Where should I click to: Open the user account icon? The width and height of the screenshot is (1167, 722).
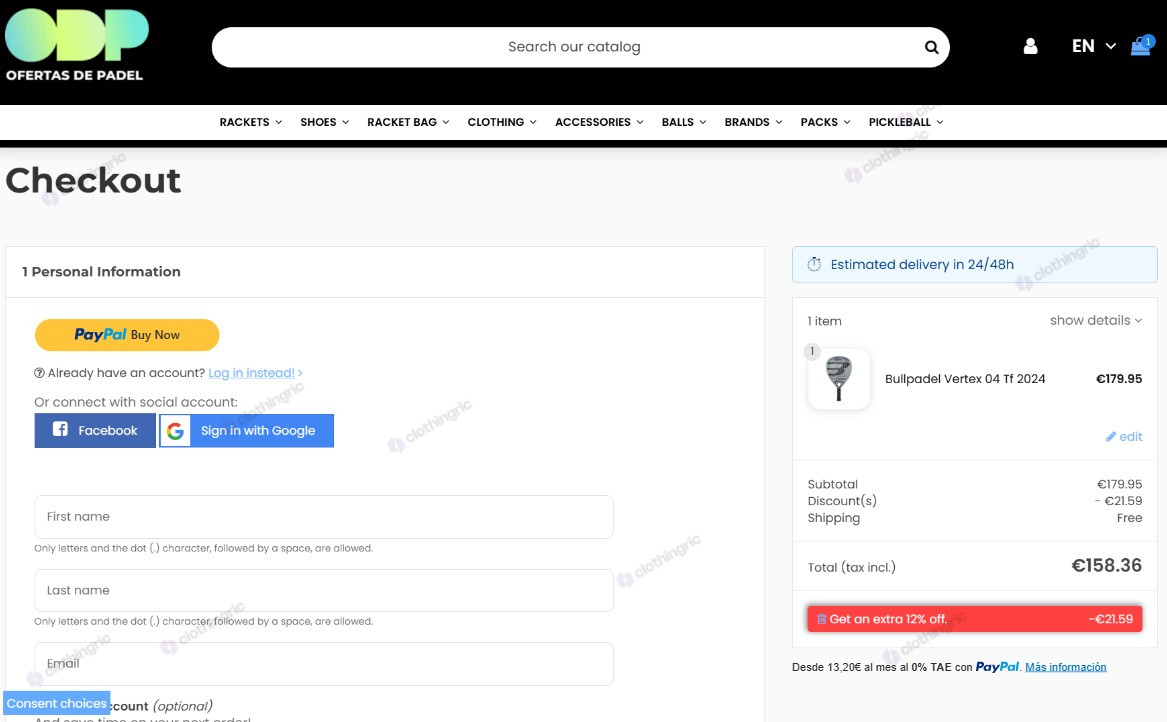(1030, 46)
